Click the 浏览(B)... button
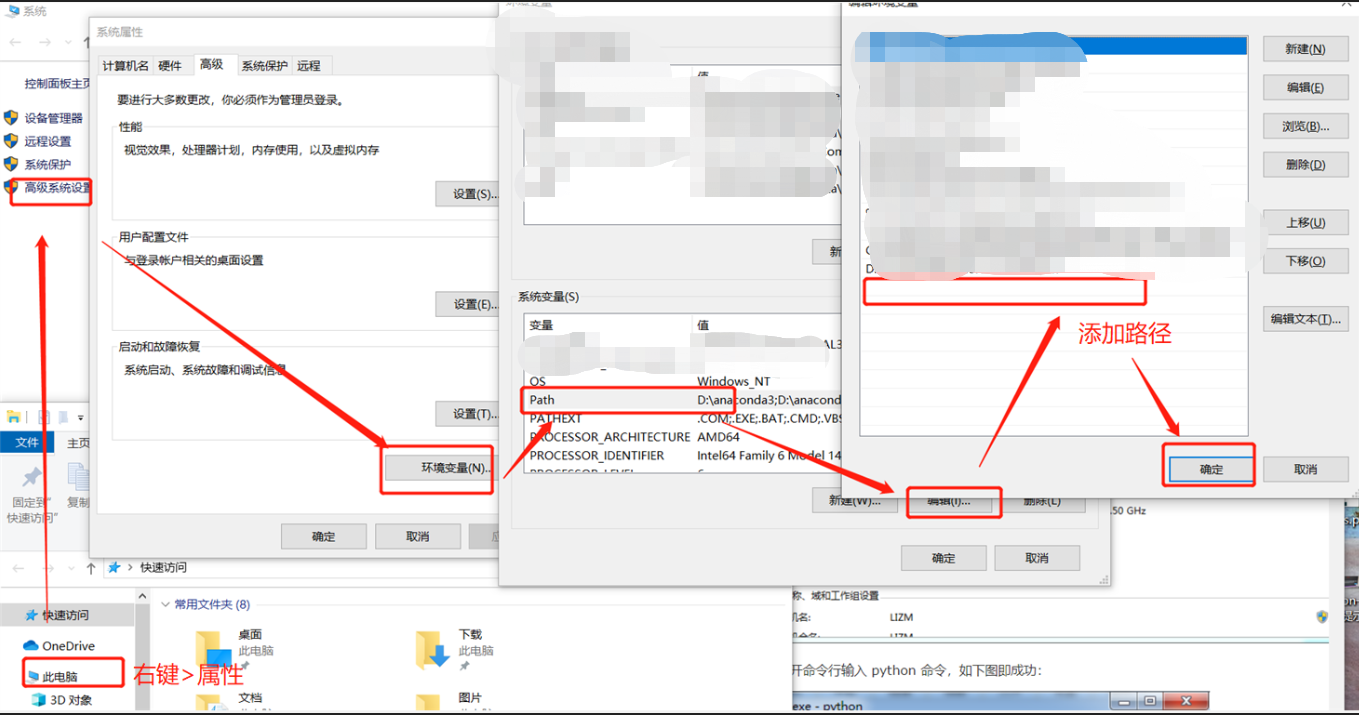The image size is (1359, 715). (1305, 126)
